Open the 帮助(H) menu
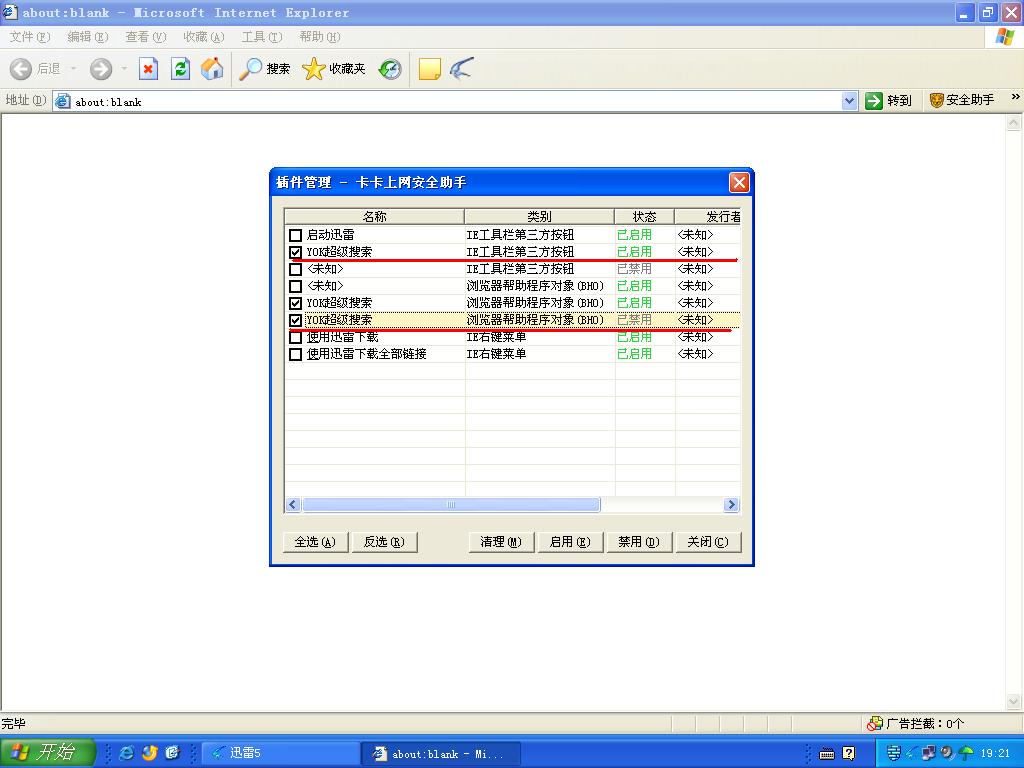The width and height of the screenshot is (1024, 768). (x=320, y=37)
